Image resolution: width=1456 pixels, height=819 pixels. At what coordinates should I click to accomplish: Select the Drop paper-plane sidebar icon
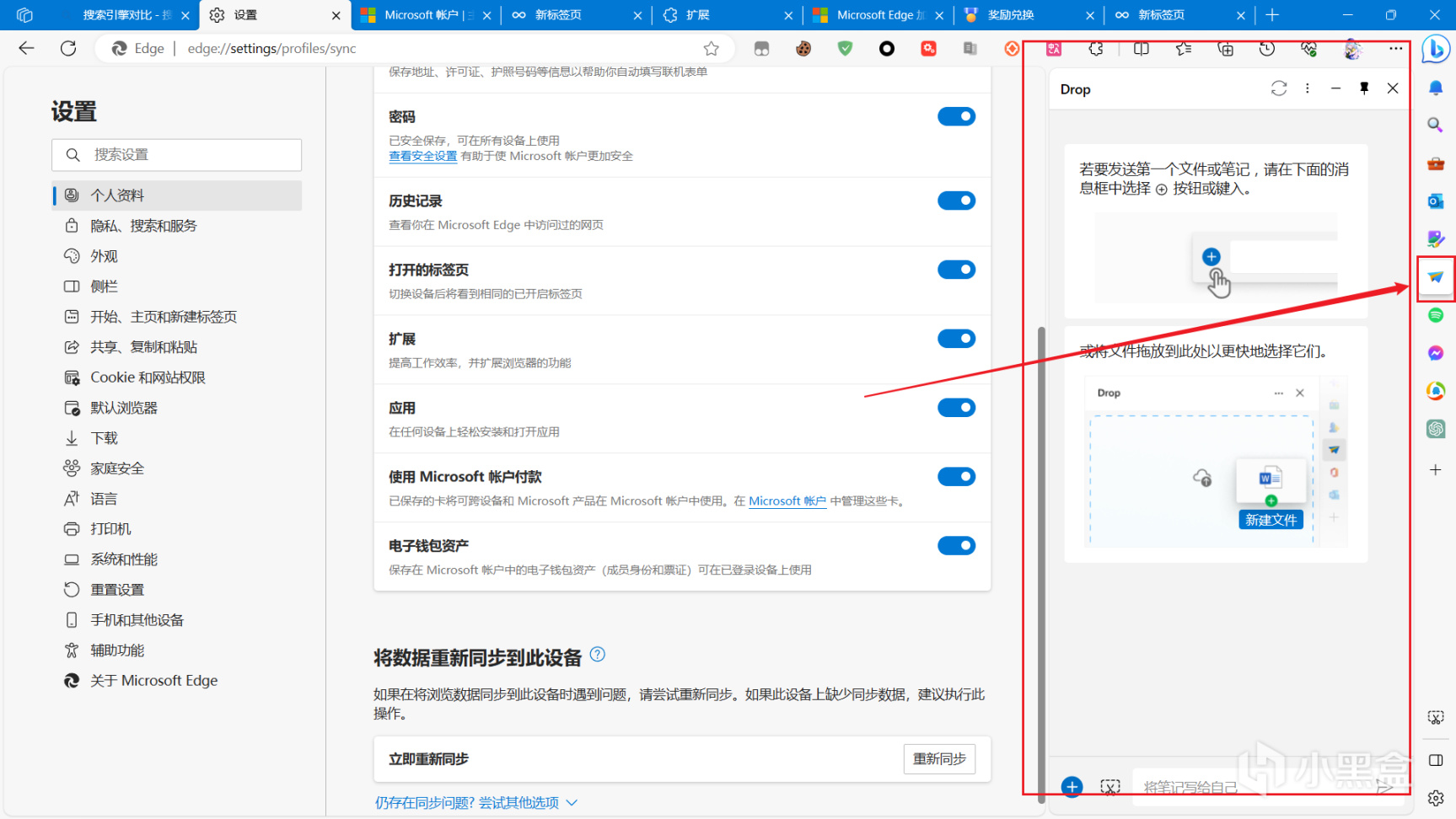click(x=1436, y=277)
